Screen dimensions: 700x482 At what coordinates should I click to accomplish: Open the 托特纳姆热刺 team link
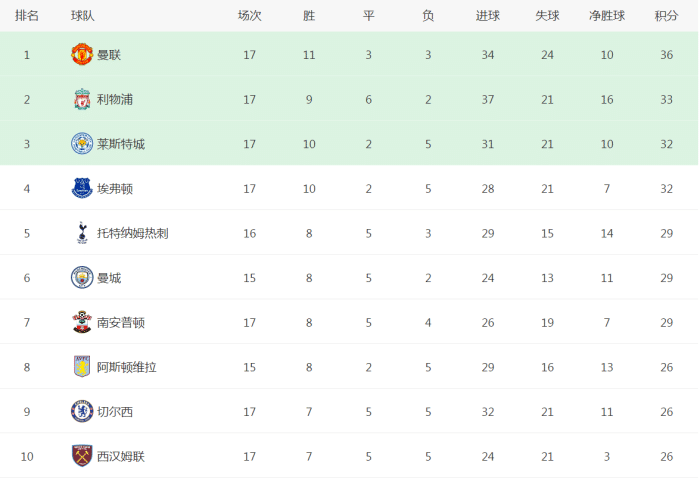pyautogui.click(x=132, y=233)
